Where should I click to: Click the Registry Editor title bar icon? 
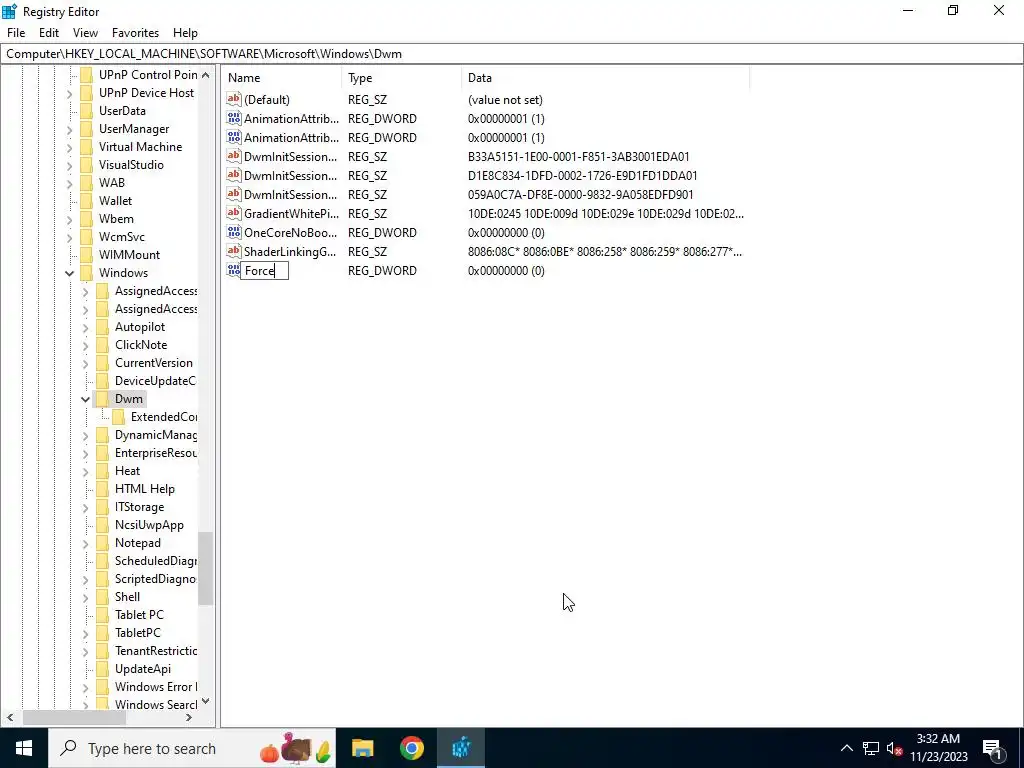(9, 11)
